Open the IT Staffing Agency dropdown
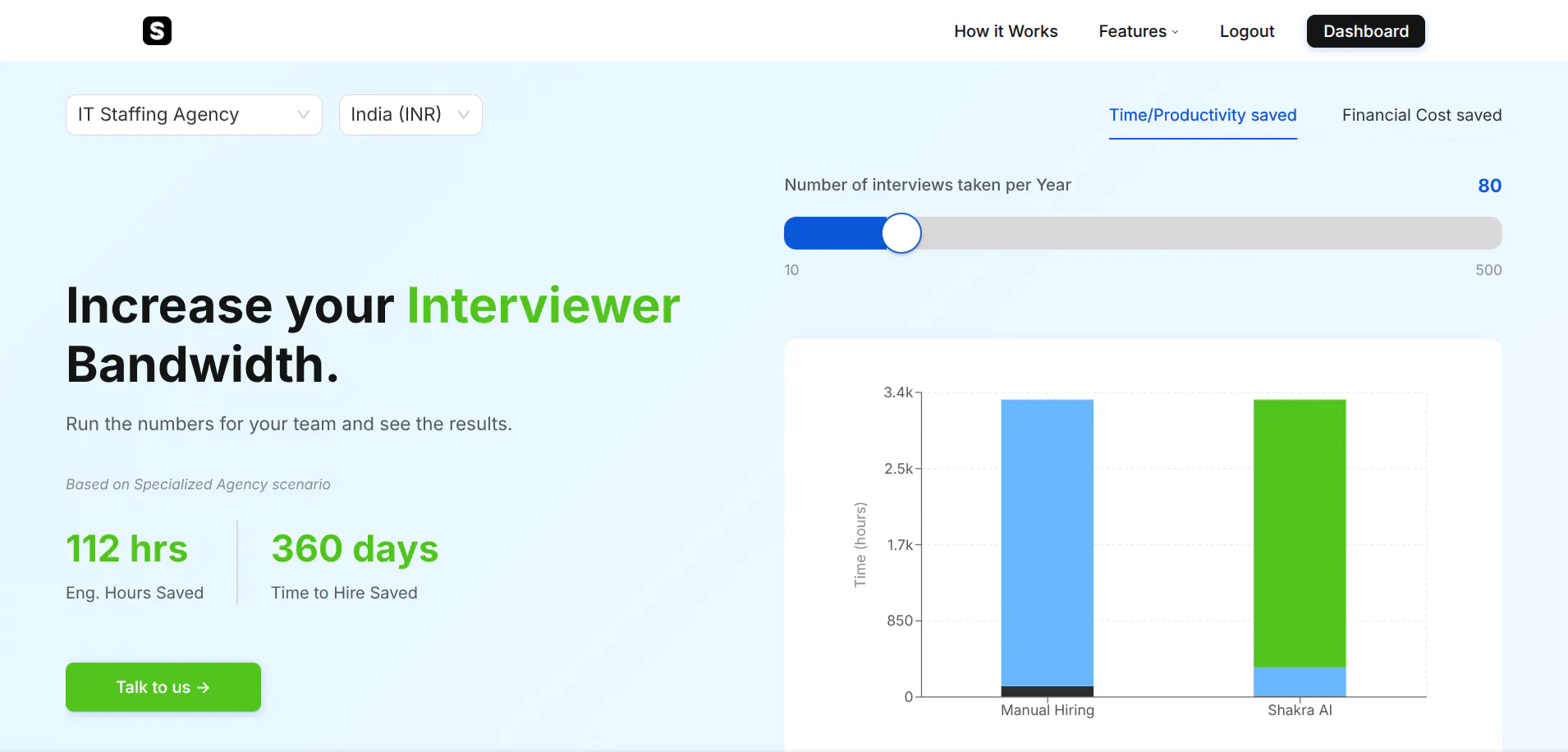Viewport: 1568px width, 752px height. 194,115
